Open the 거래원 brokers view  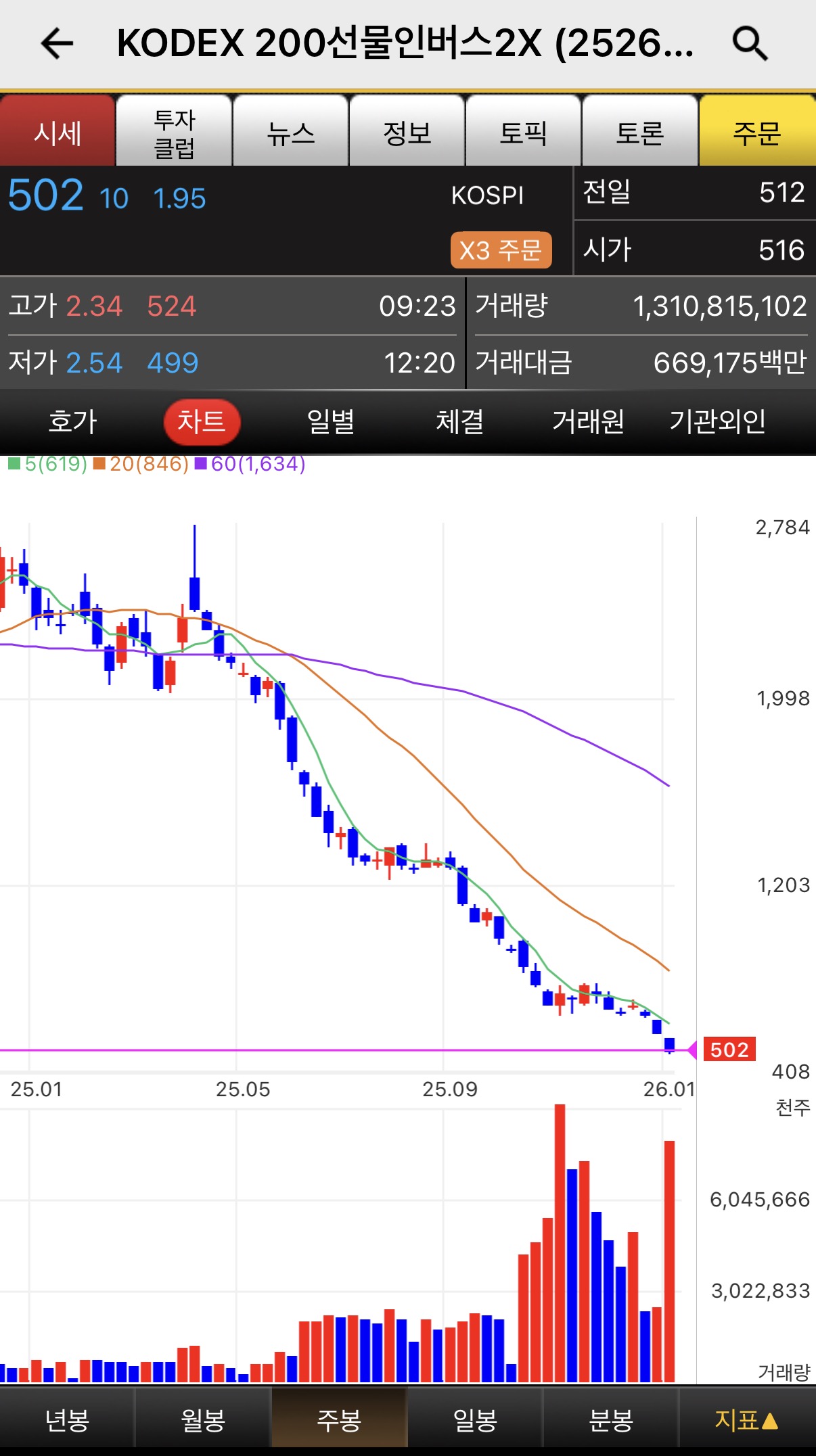(588, 421)
